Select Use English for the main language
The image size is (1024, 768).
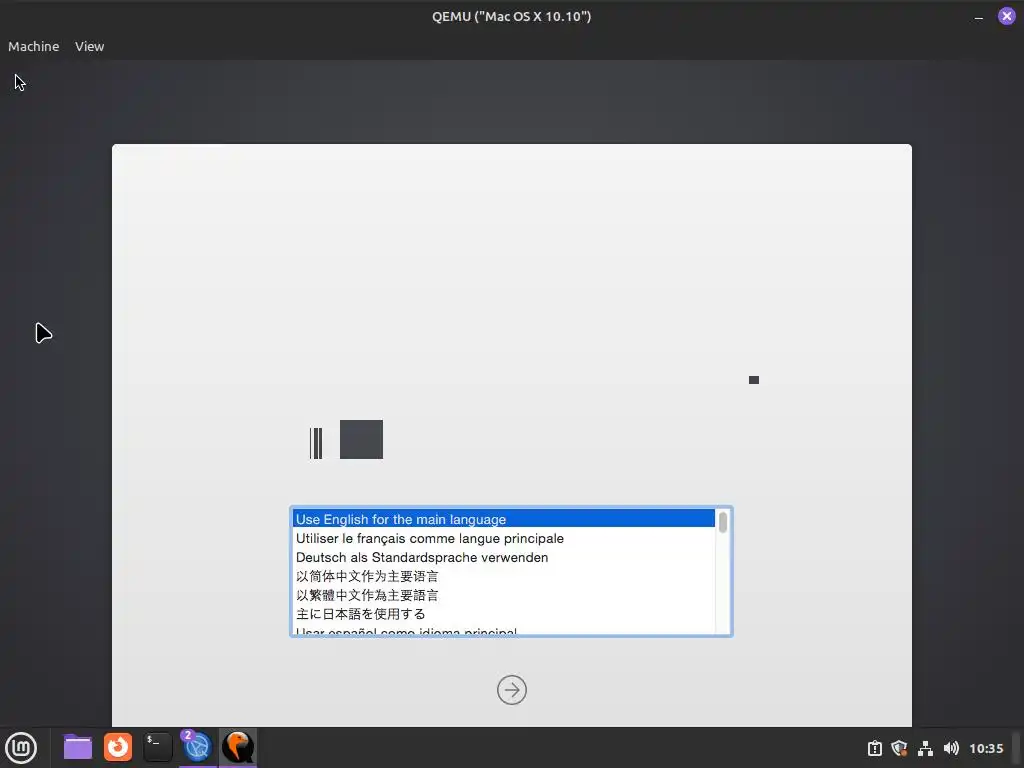(504, 519)
